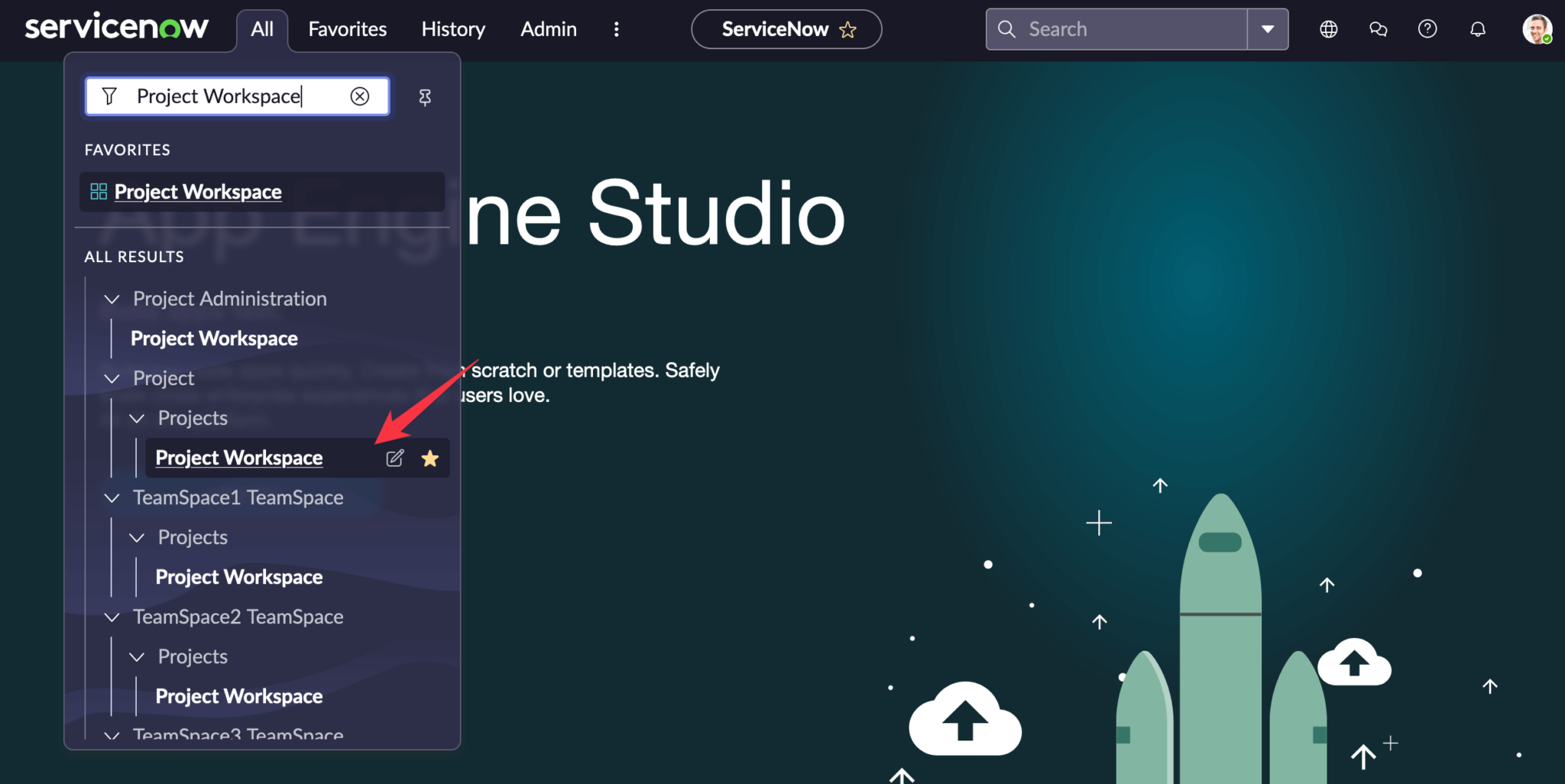Click the edit pencil icon on Project Workspace
The image size is (1565, 784).
pyautogui.click(x=395, y=458)
